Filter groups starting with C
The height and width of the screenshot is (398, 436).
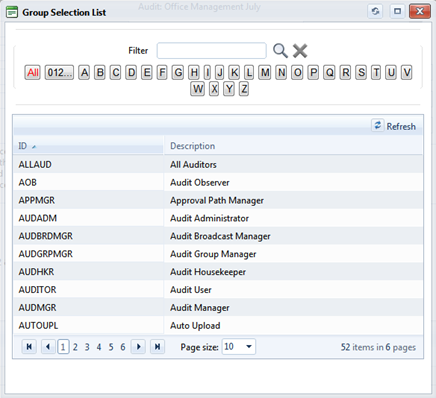116,72
